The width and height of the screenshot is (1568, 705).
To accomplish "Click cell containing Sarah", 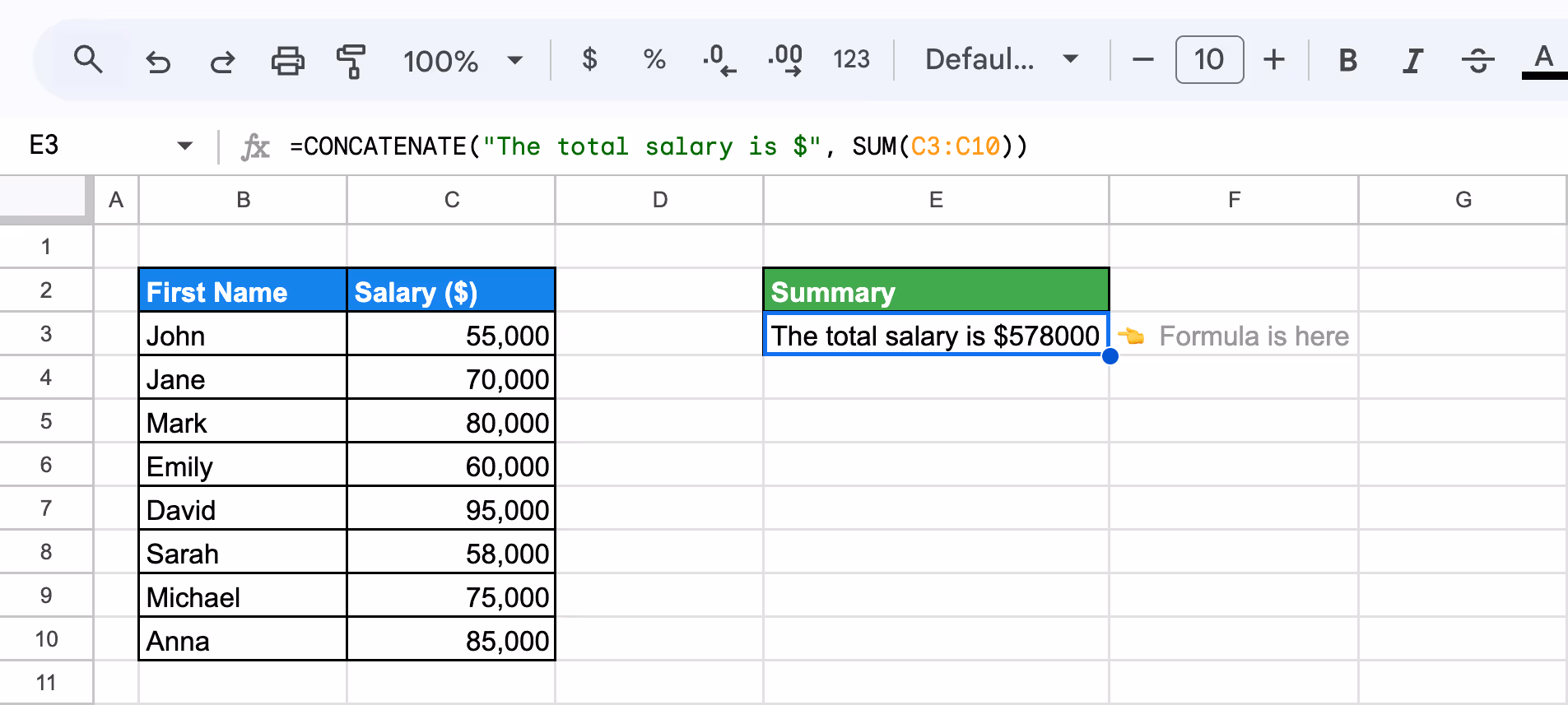I will coord(243,552).
